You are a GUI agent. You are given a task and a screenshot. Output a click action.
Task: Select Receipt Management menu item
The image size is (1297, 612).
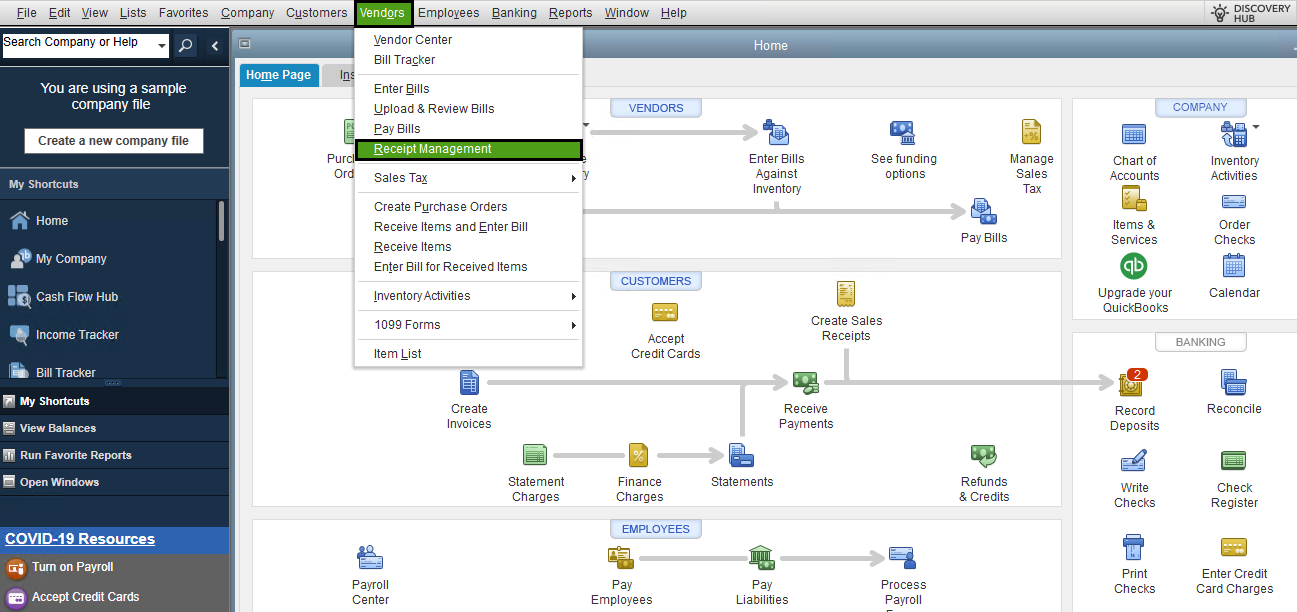(x=468, y=149)
